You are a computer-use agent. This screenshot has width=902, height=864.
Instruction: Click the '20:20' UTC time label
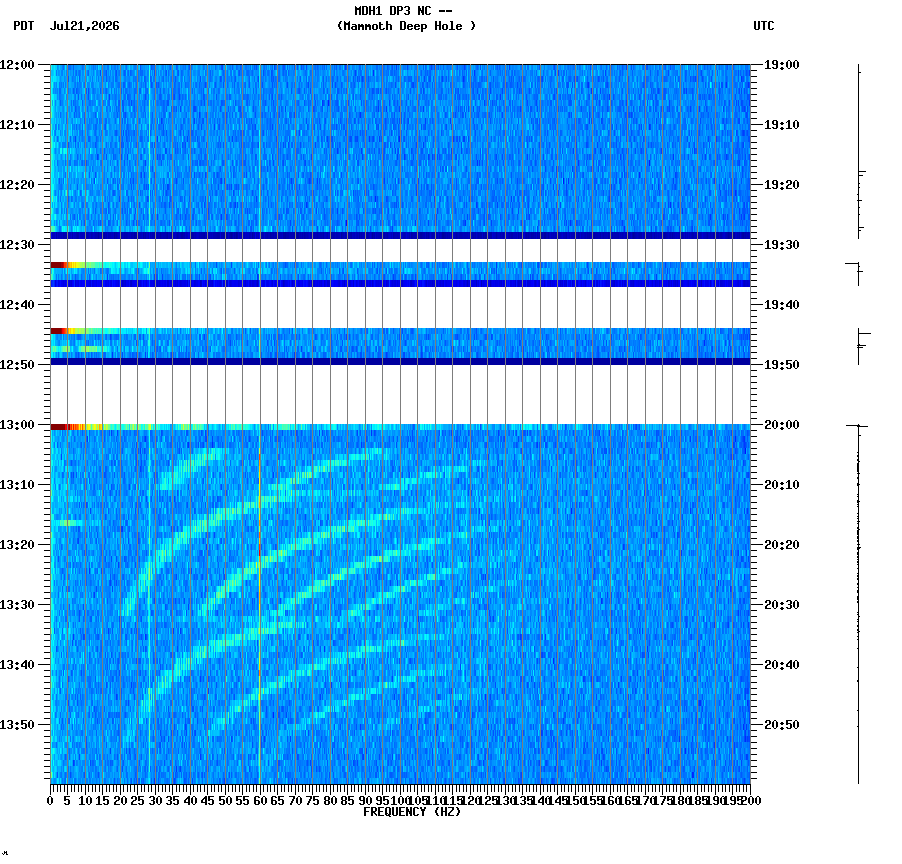click(782, 545)
